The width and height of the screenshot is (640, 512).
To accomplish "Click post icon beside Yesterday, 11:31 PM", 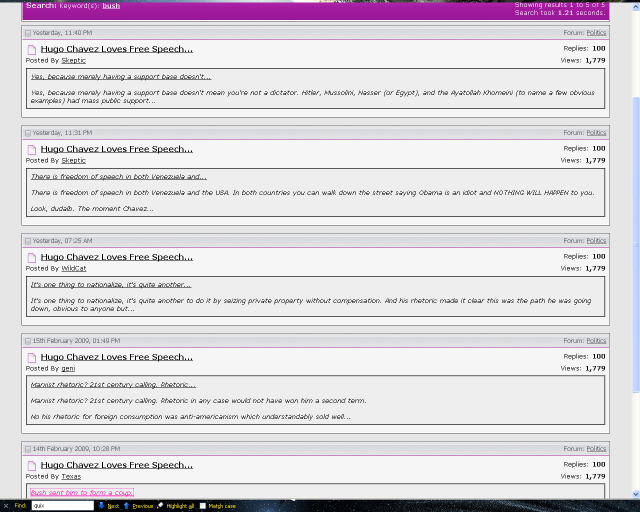I will (28, 133).
